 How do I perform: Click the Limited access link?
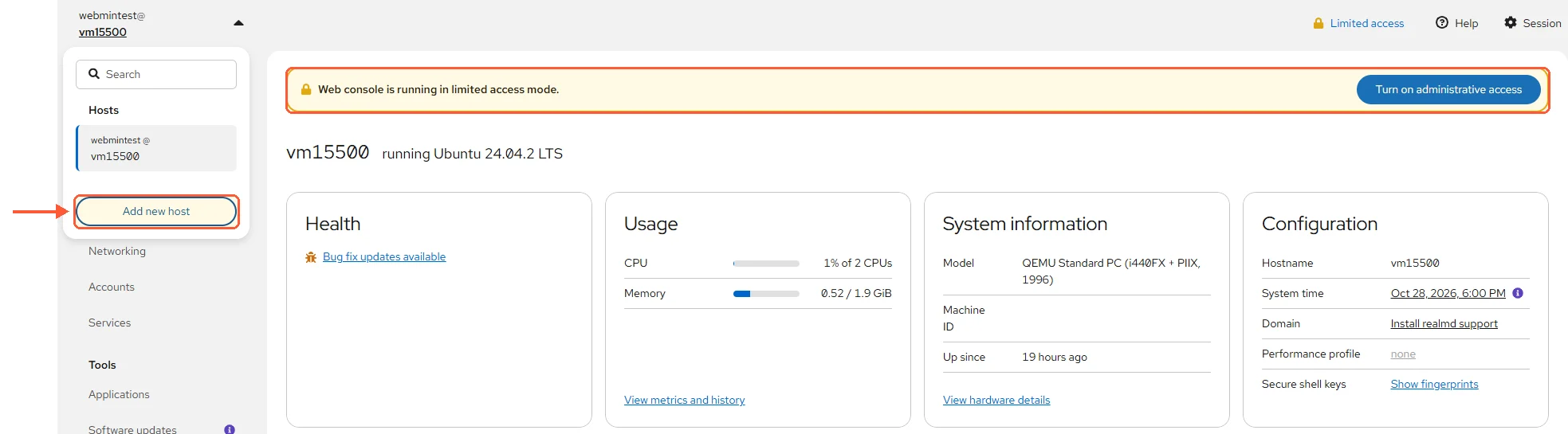pyautogui.click(x=1367, y=23)
